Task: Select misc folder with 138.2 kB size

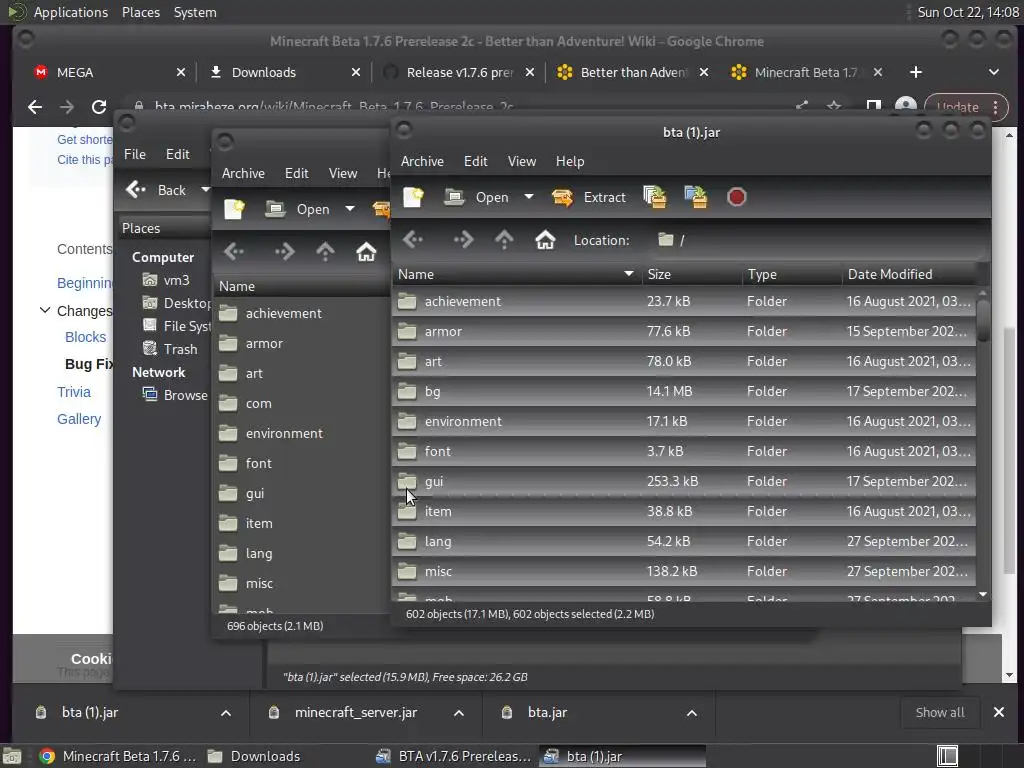Action: coord(684,572)
